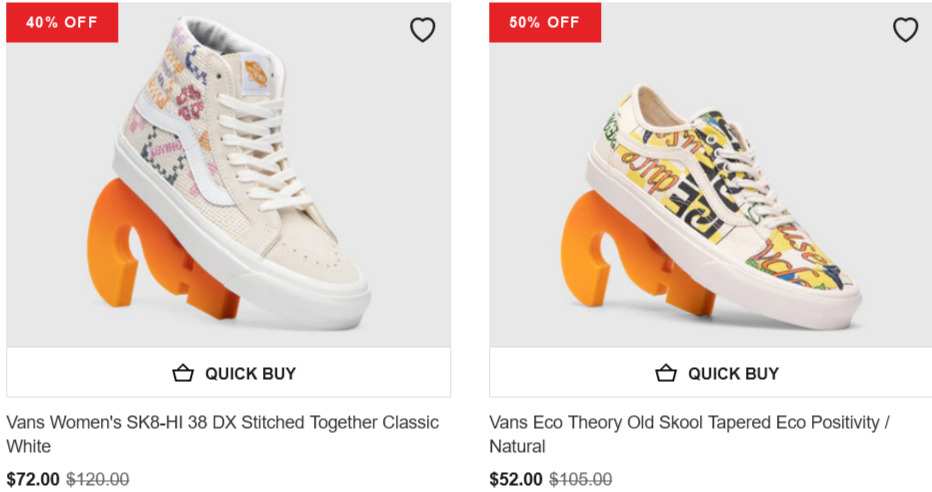Add SK8-HI 38 DX shoe to wishlist heart
932x492 pixels.
[x=422, y=30]
